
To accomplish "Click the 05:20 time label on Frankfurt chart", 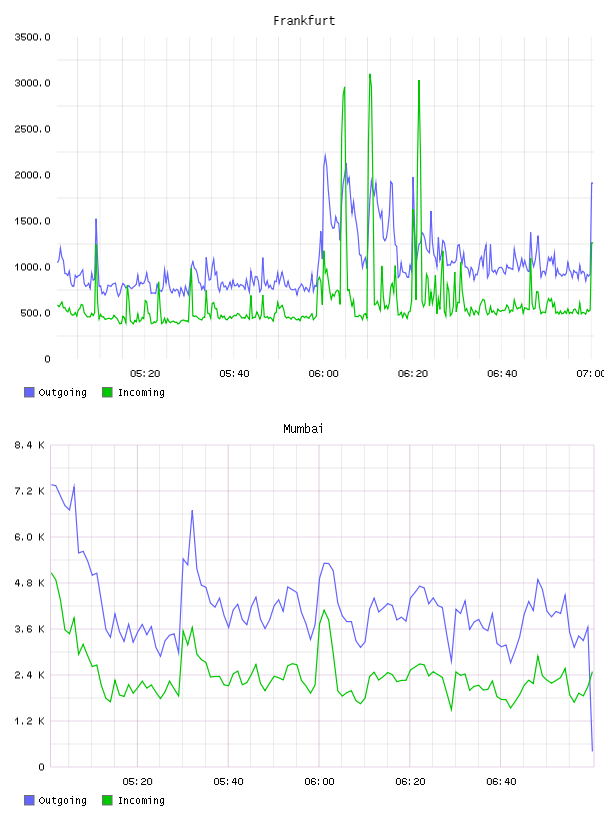I will tap(145, 374).
